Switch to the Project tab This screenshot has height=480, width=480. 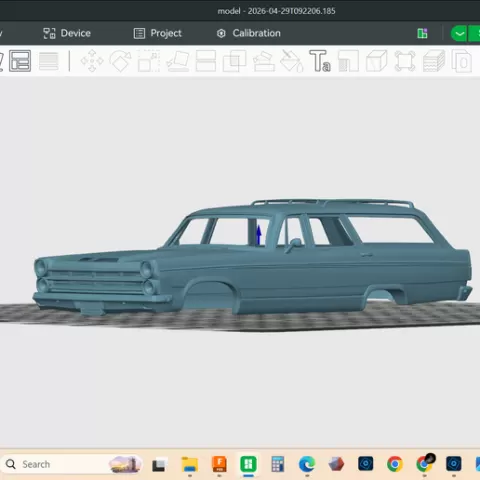[x=157, y=33]
